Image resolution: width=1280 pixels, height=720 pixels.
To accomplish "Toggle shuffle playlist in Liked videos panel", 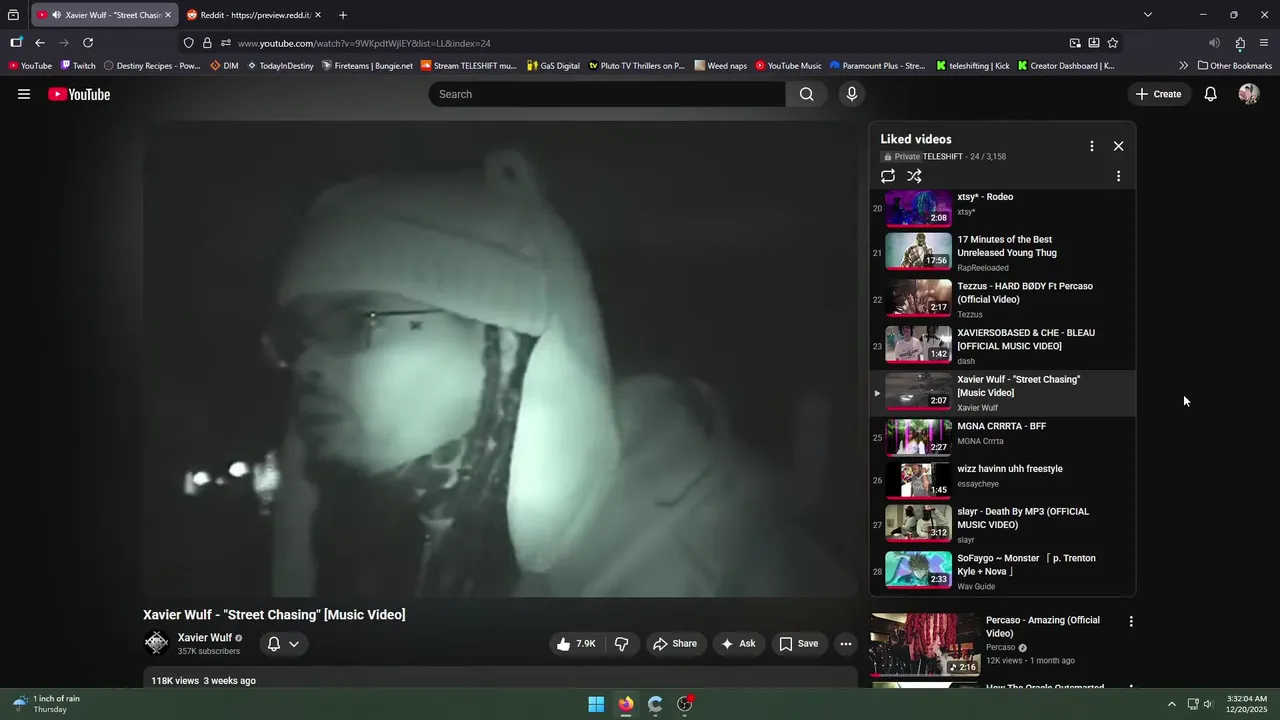I will [914, 176].
